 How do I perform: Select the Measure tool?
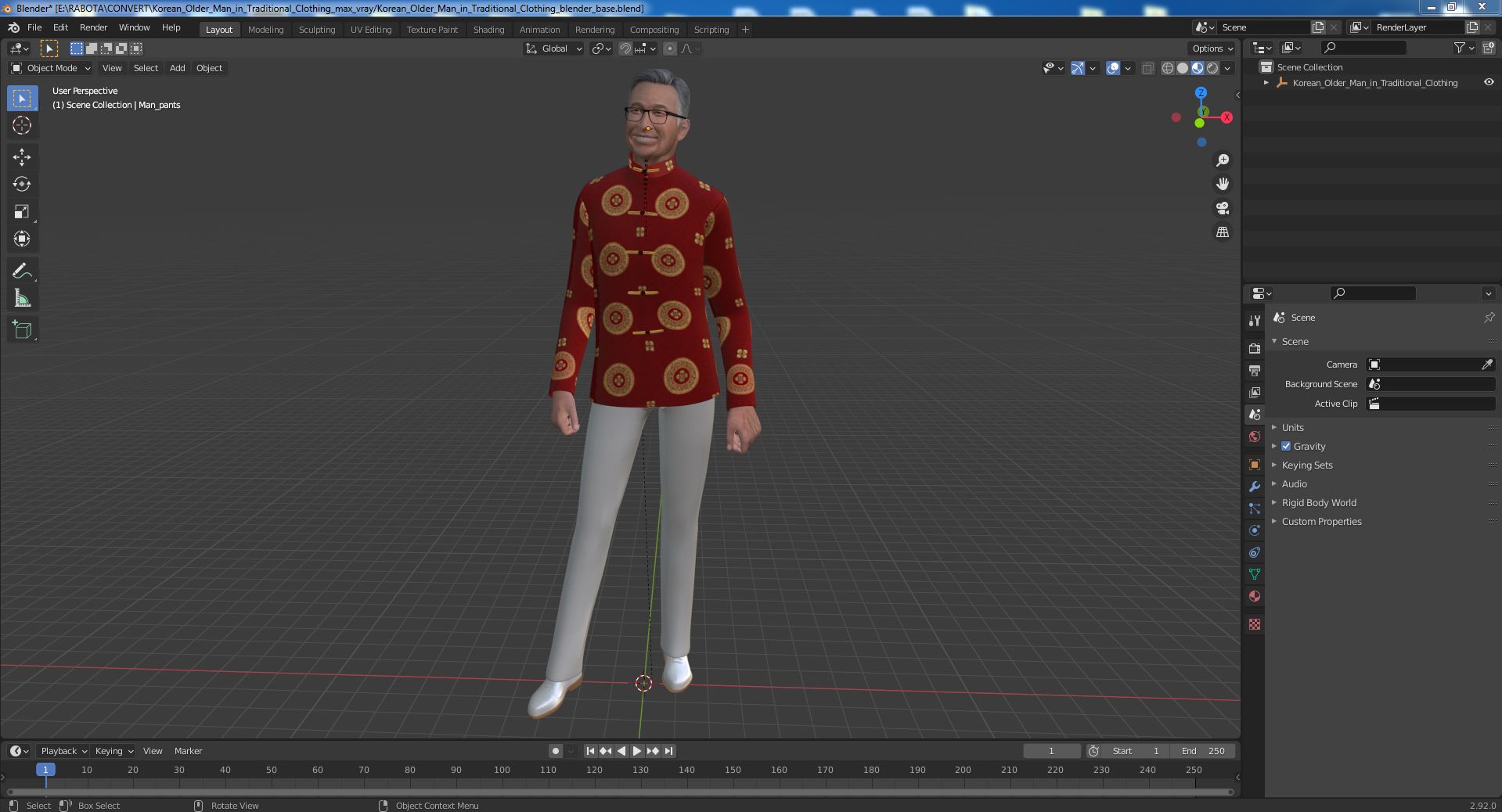(x=22, y=299)
